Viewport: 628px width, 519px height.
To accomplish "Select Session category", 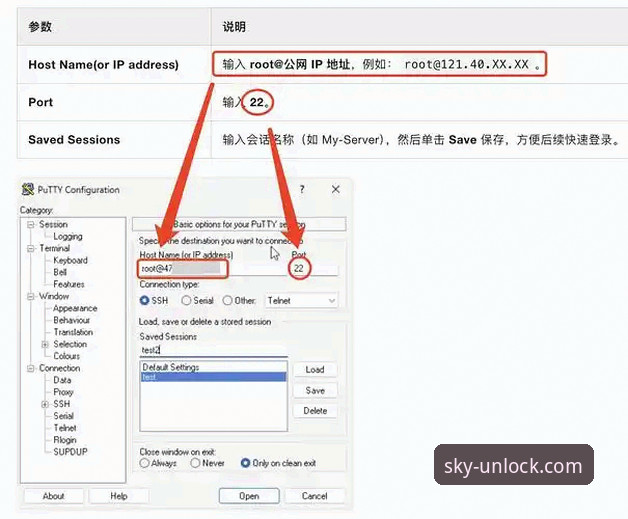I will [53, 224].
